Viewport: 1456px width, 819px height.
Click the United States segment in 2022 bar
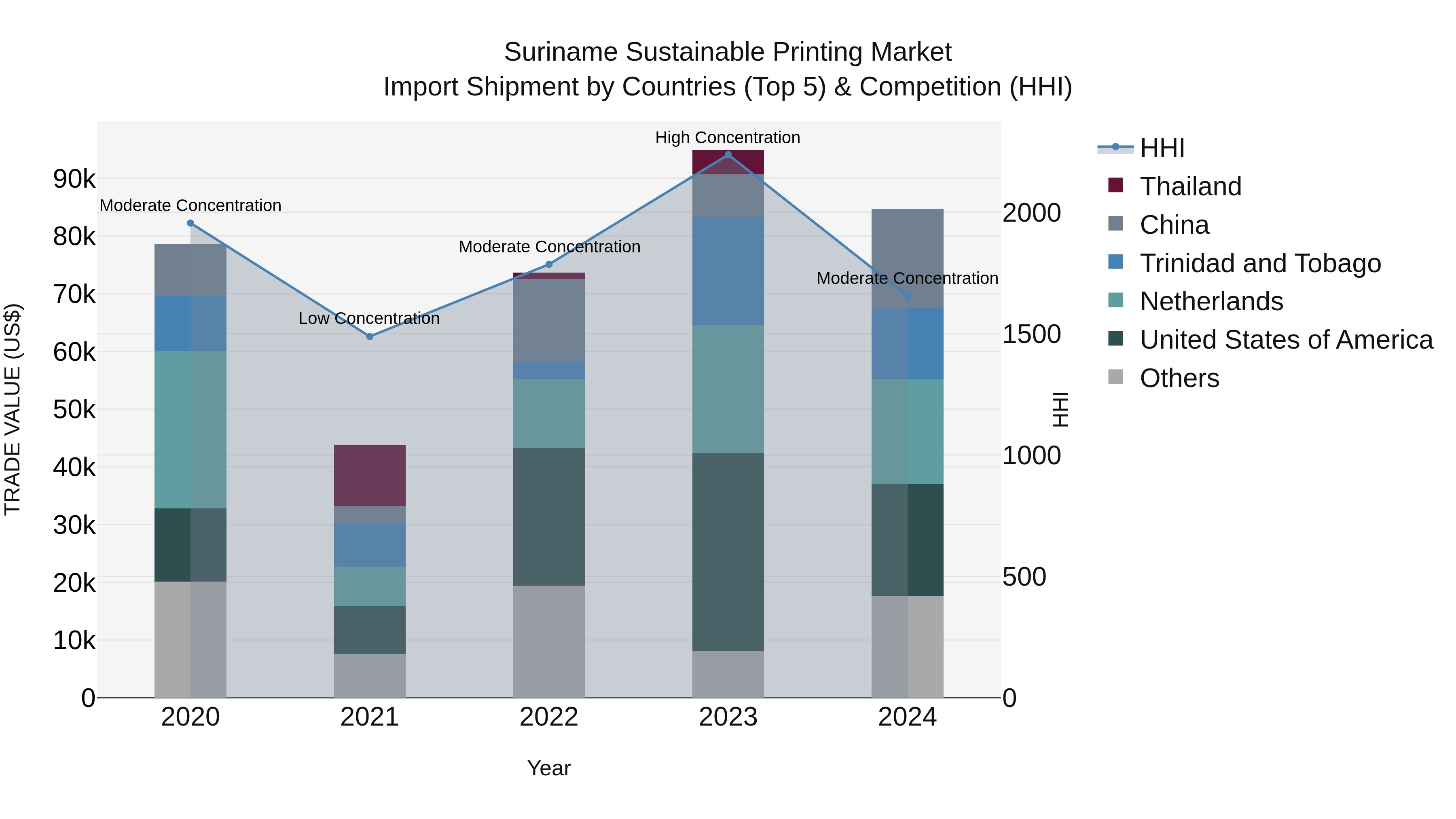click(549, 516)
